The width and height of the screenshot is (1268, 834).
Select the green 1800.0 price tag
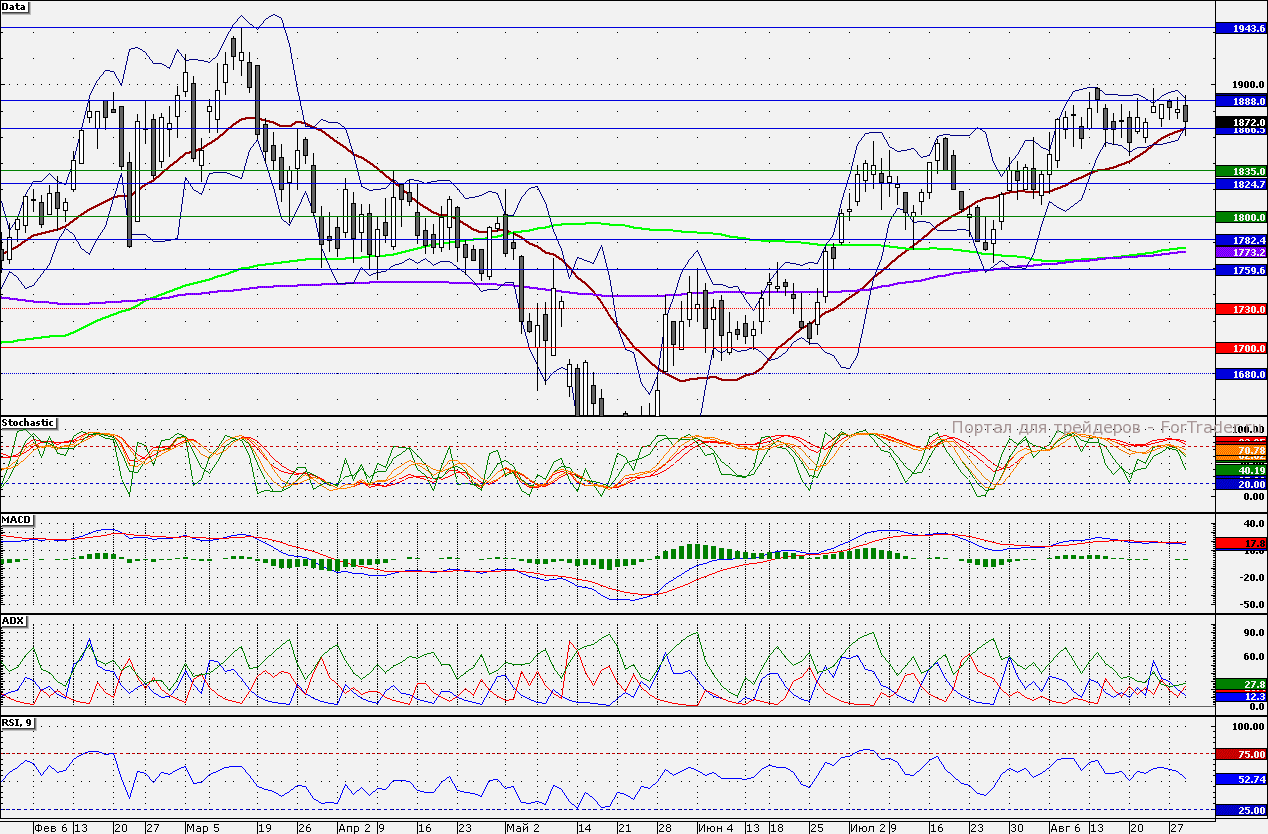(1240, 217)
